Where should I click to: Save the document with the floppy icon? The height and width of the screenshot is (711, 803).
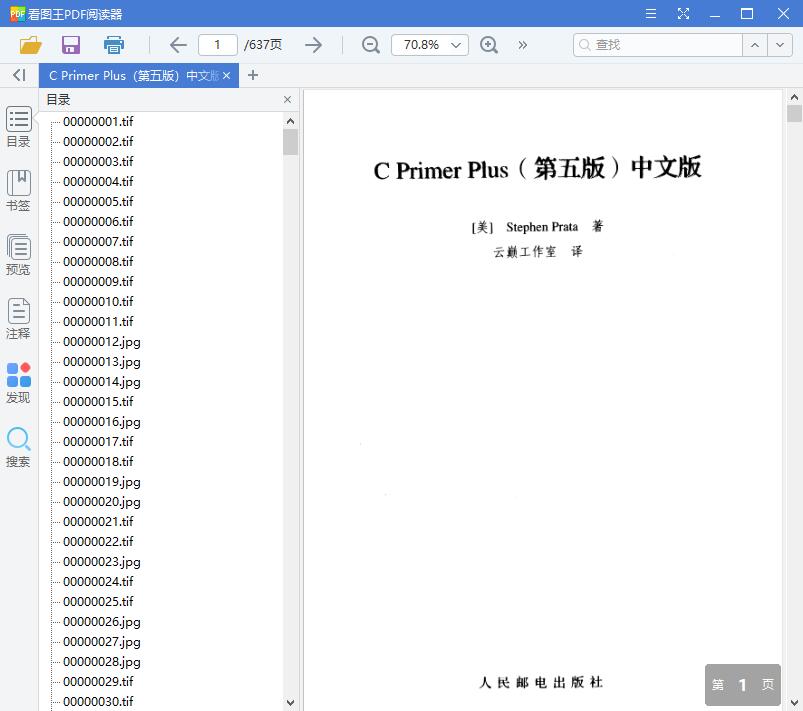pyautogui.click(x=71, y=45)
